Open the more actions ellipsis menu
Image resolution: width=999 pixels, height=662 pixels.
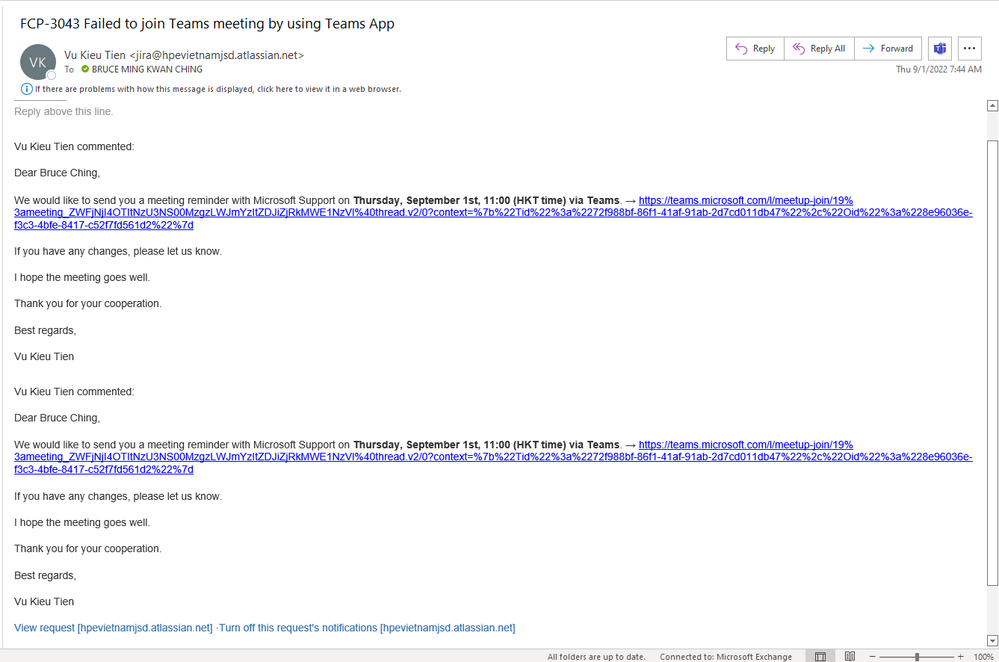pos(969,48)
